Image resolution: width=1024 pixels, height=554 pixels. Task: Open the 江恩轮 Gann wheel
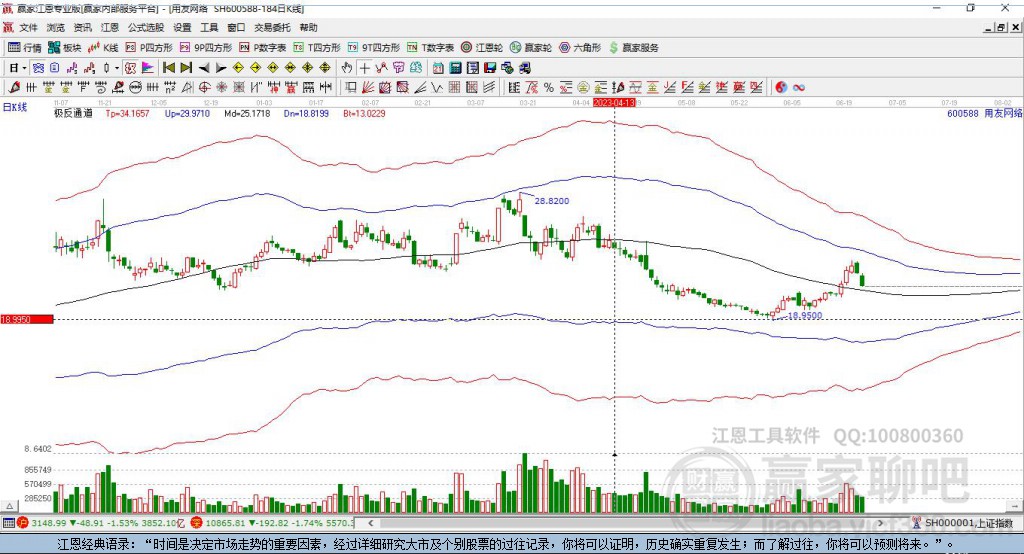click(x=482, y=48)
